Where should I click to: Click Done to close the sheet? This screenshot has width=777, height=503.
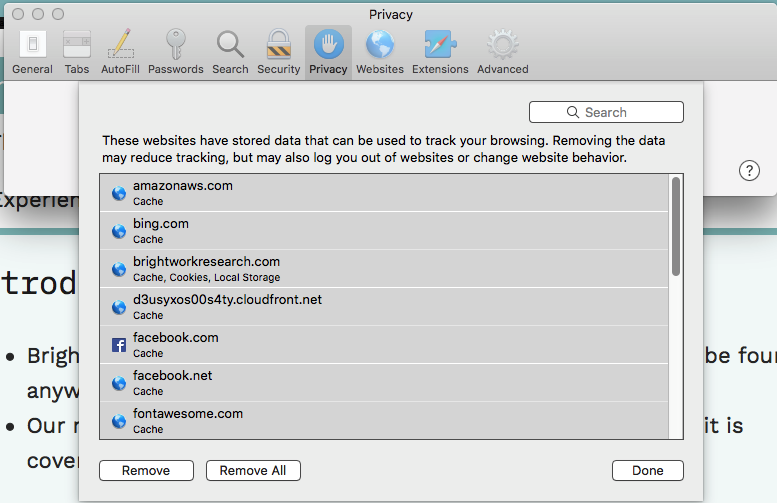(x=648, y=470)
